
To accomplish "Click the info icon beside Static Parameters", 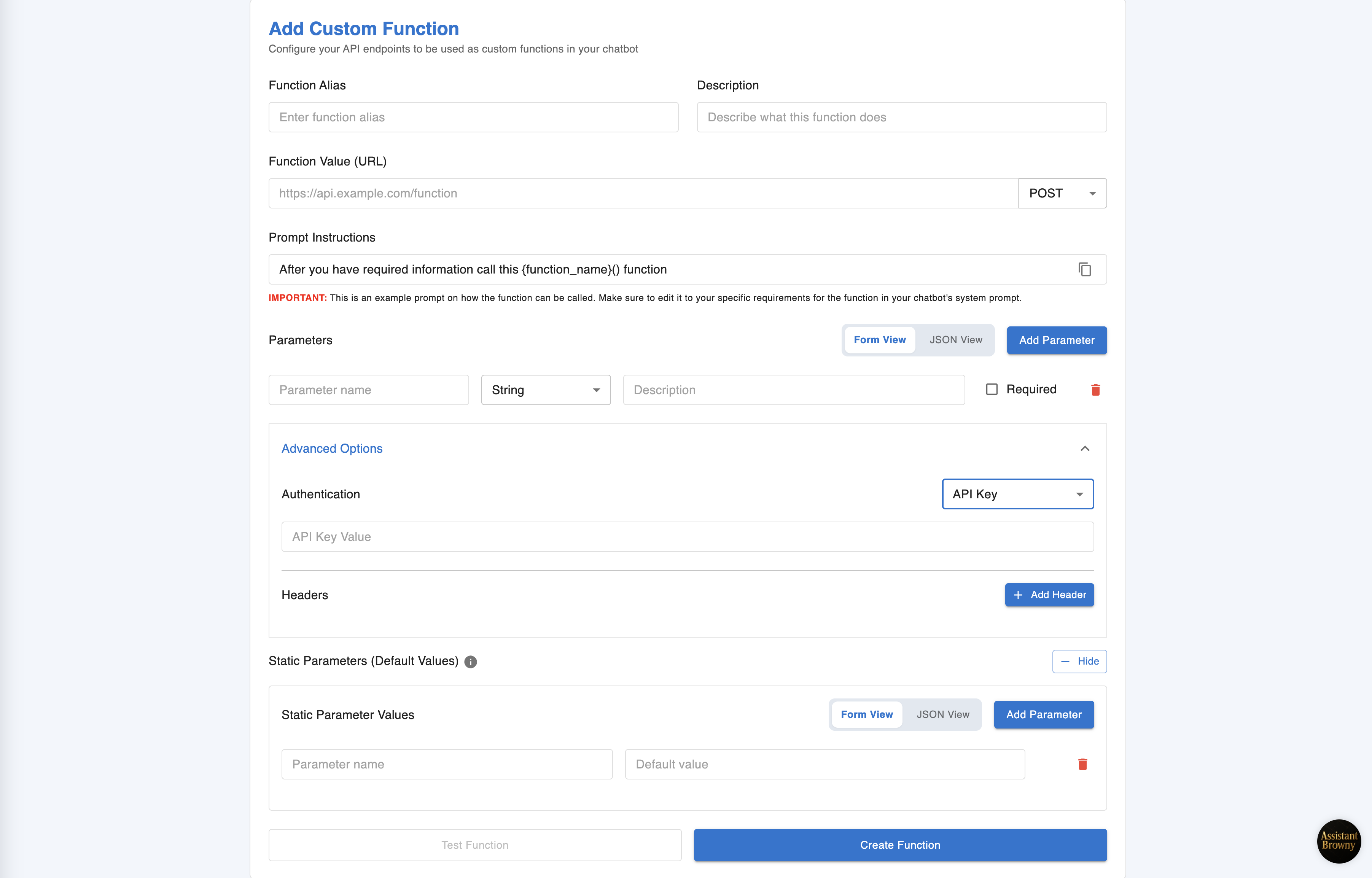I will coord(470,661).
